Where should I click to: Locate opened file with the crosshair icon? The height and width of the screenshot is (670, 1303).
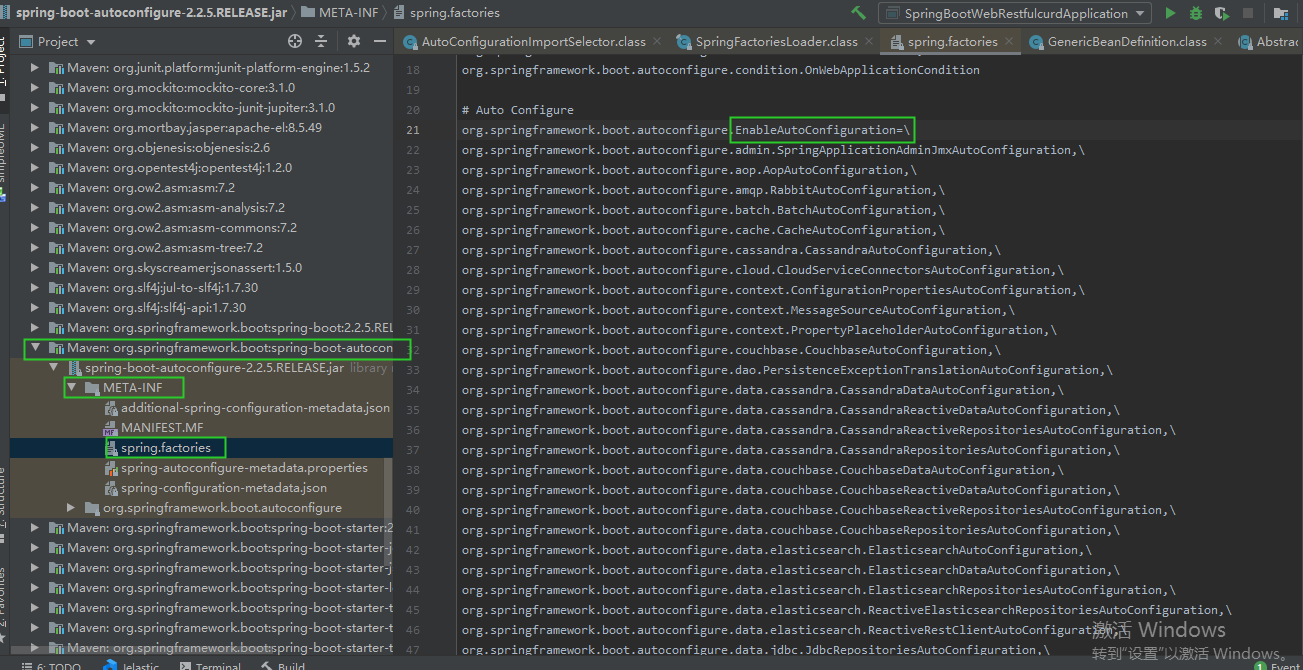point(295,41)
